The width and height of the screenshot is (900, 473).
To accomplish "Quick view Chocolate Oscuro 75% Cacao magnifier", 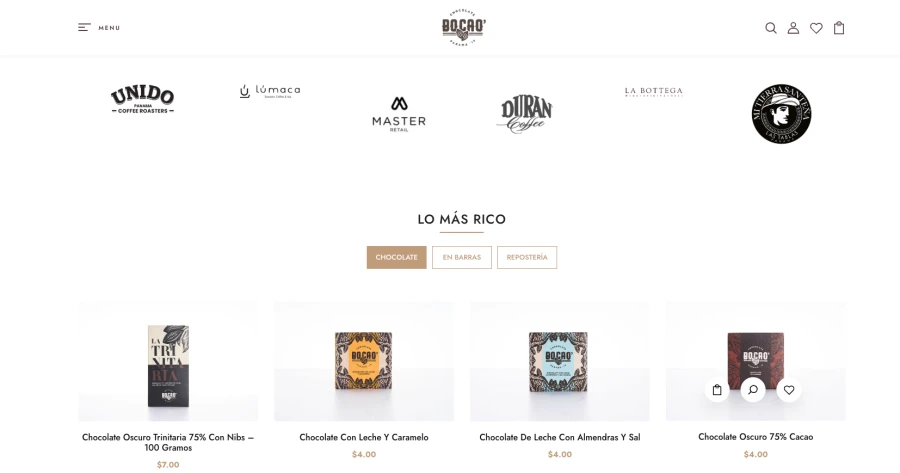I will tap(753, 390).
